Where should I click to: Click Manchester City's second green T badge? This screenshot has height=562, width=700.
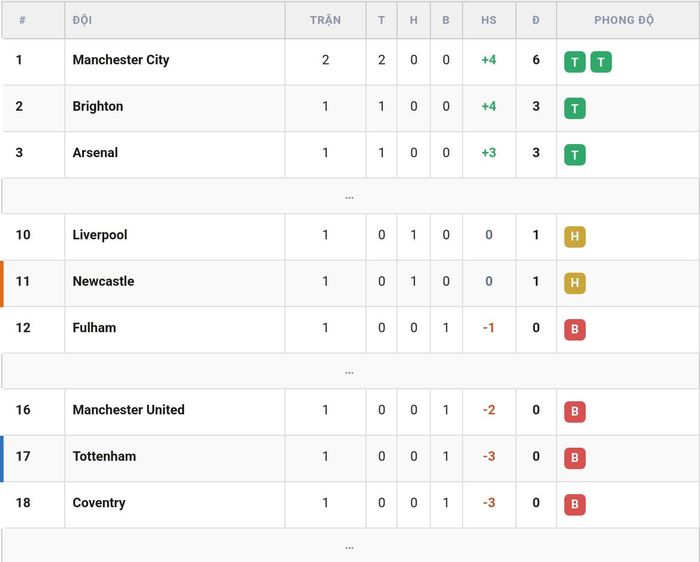(601, 62)
